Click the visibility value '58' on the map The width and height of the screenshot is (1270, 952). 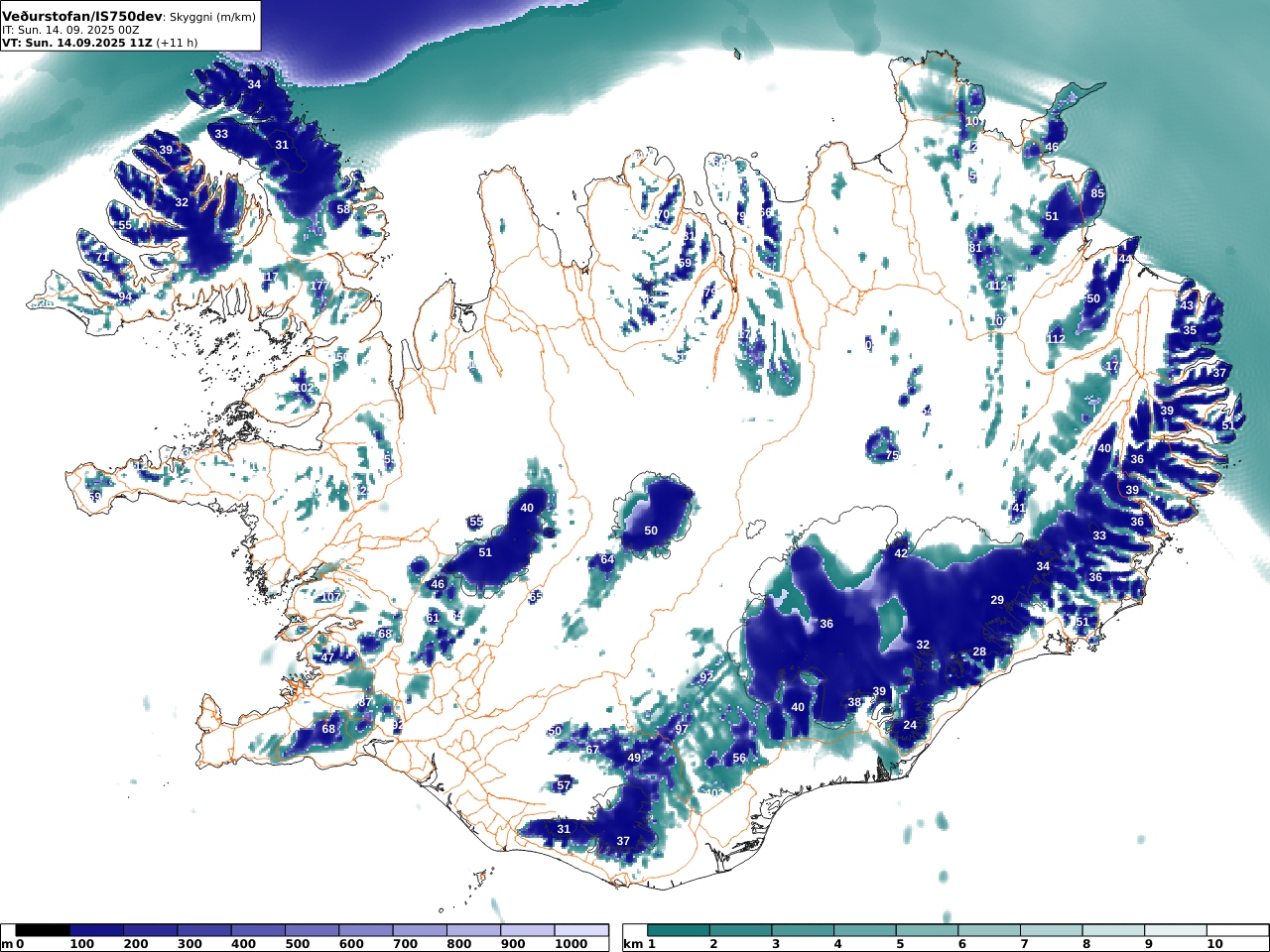pos(343,209)
